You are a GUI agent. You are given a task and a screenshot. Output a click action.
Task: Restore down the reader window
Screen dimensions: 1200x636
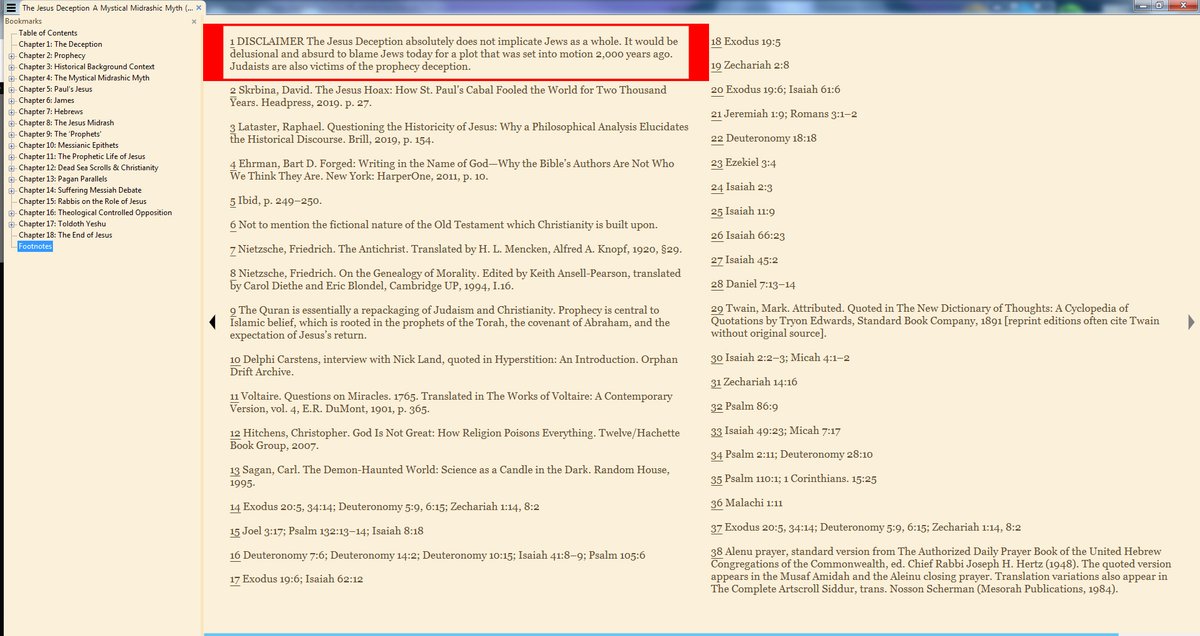tap(1160, 5)
